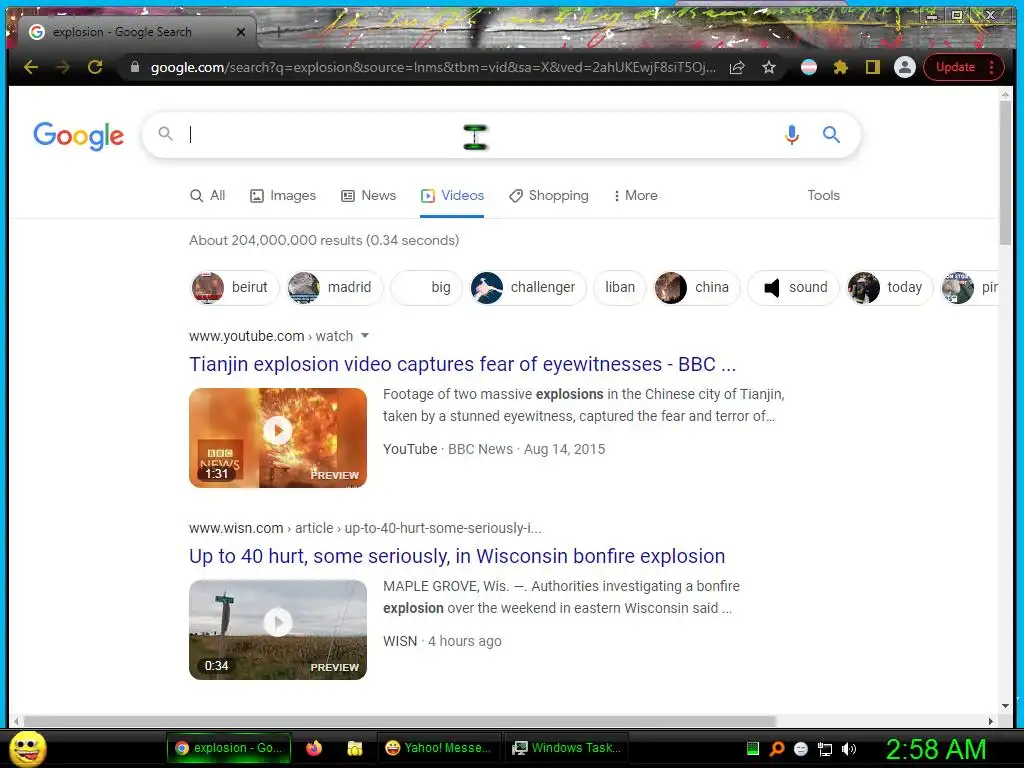Filter results by the today chip
1024x768 pixels.
pos(890,287)
